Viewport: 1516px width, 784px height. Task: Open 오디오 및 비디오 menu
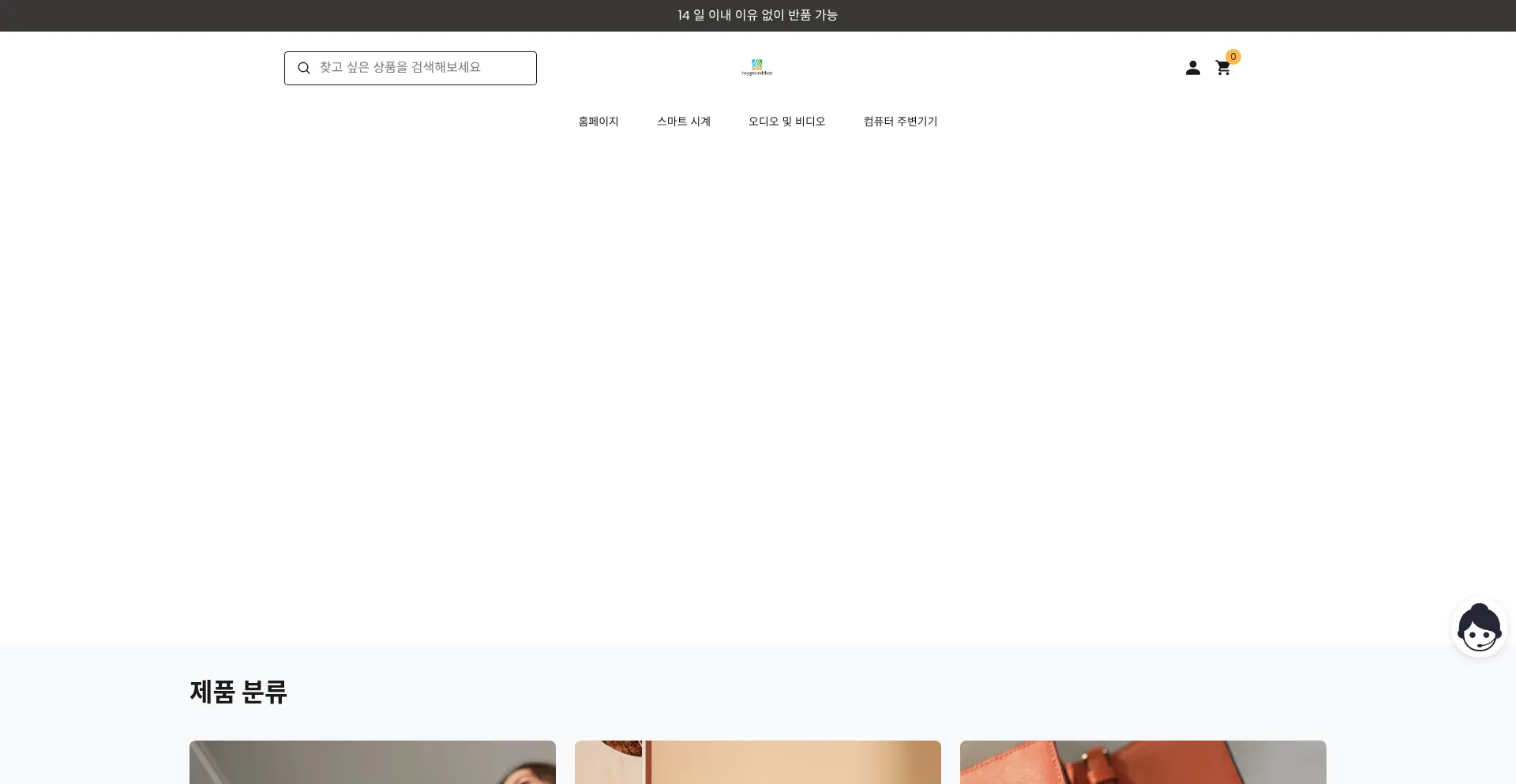point(786,121)
